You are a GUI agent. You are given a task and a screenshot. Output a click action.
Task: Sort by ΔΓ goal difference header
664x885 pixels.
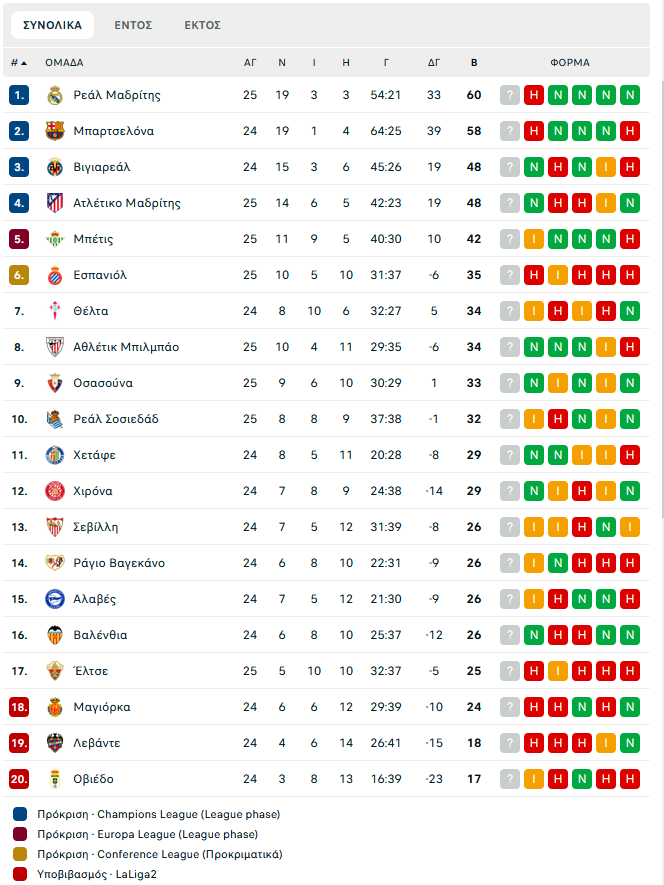[x=434, y=62]
